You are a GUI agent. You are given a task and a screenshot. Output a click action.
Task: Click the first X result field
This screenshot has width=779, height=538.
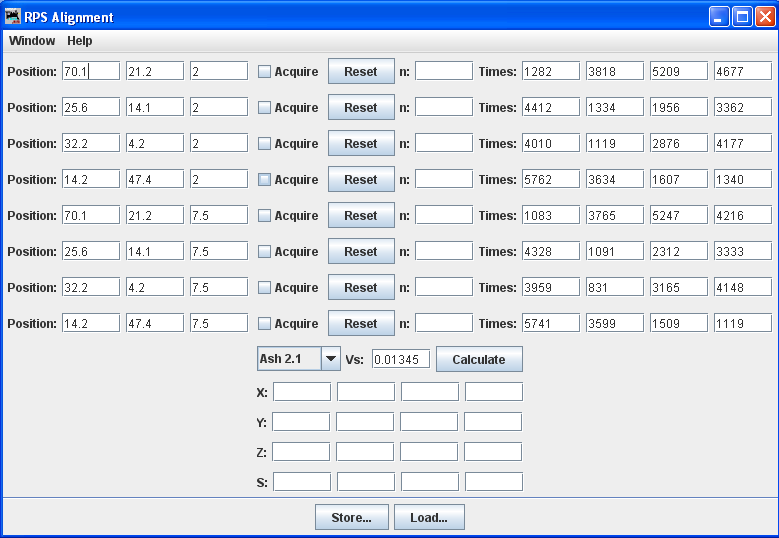coord(301,392)
